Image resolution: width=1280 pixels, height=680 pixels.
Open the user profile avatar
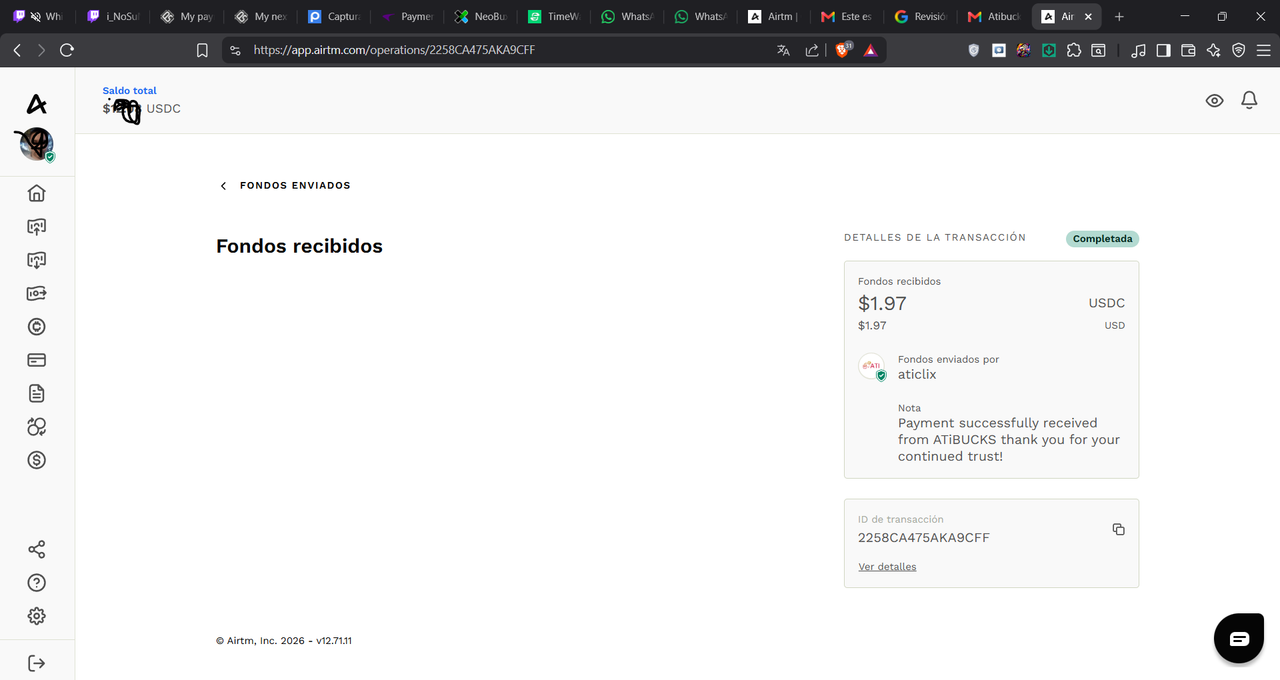[x=36, y=145]
